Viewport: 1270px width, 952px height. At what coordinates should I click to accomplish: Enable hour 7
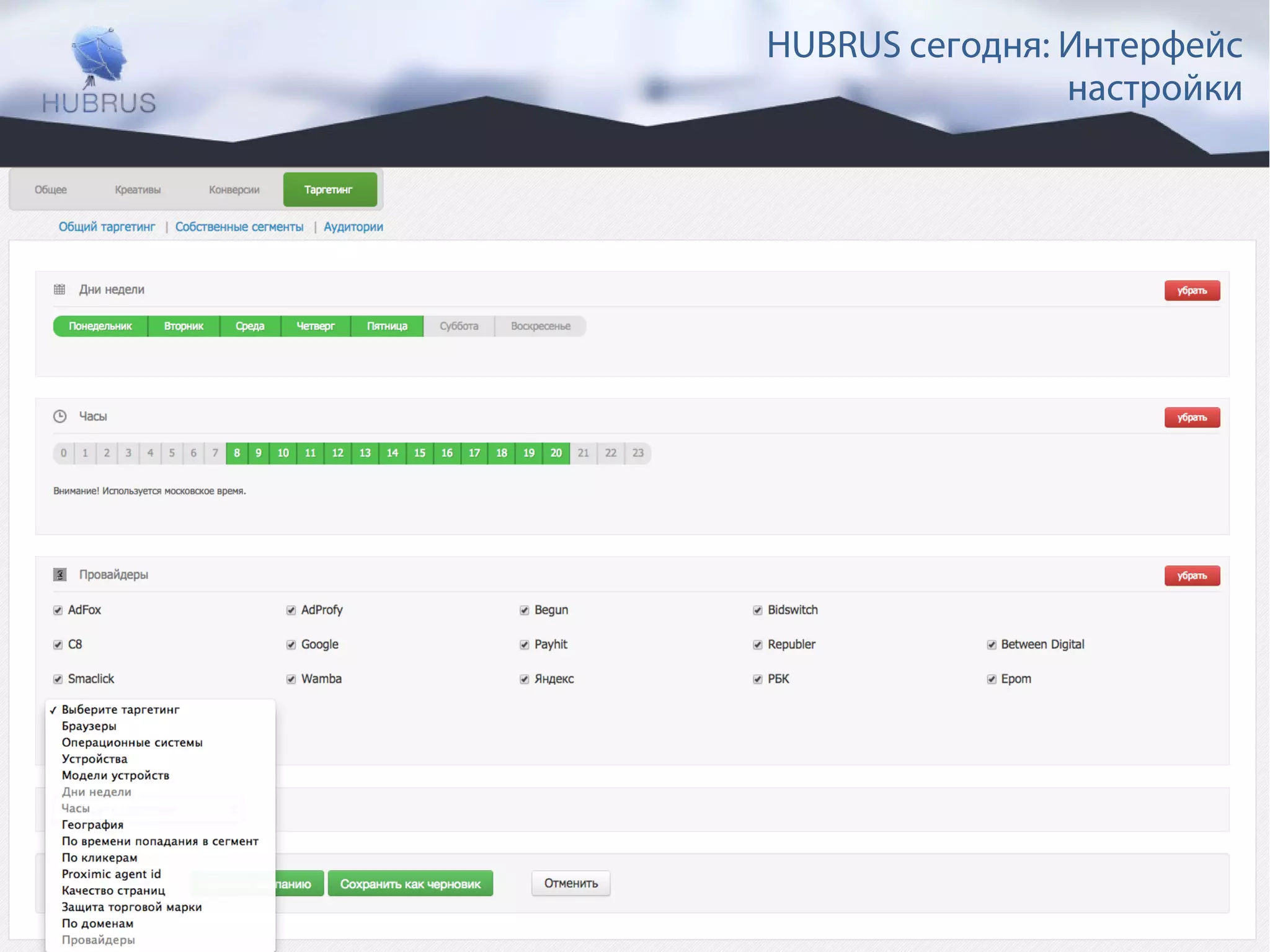(x=215, y=453)
